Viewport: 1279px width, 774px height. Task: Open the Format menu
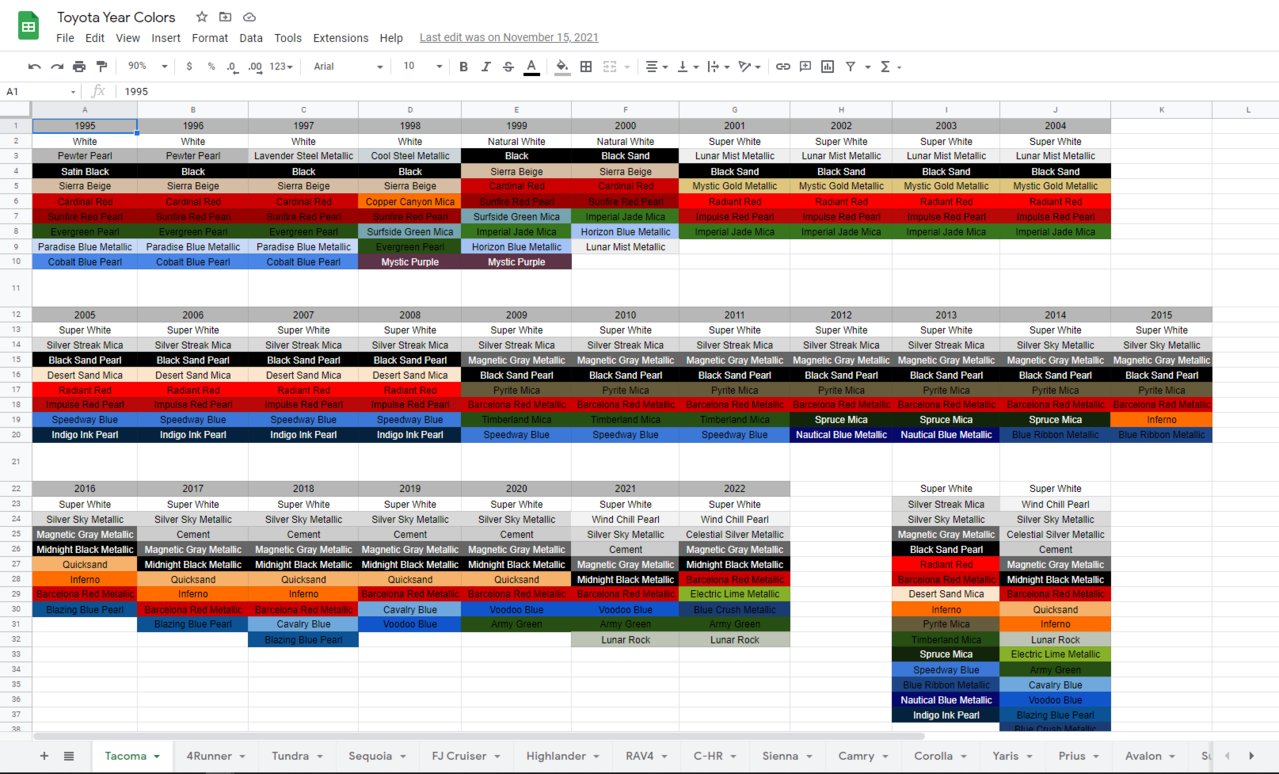210,38
